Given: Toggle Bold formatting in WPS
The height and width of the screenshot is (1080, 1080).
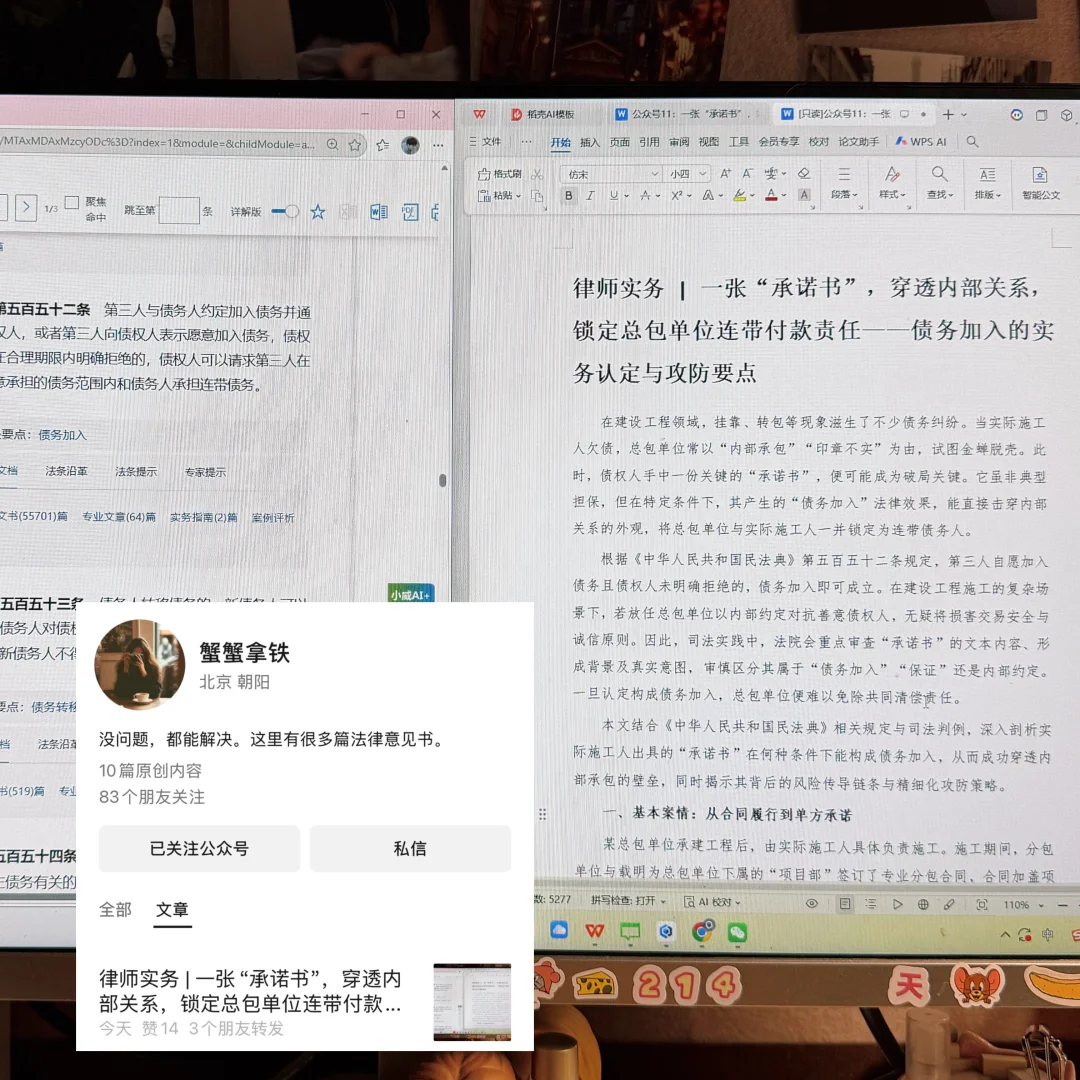Looking at the screenshot, I should point(568,196).
